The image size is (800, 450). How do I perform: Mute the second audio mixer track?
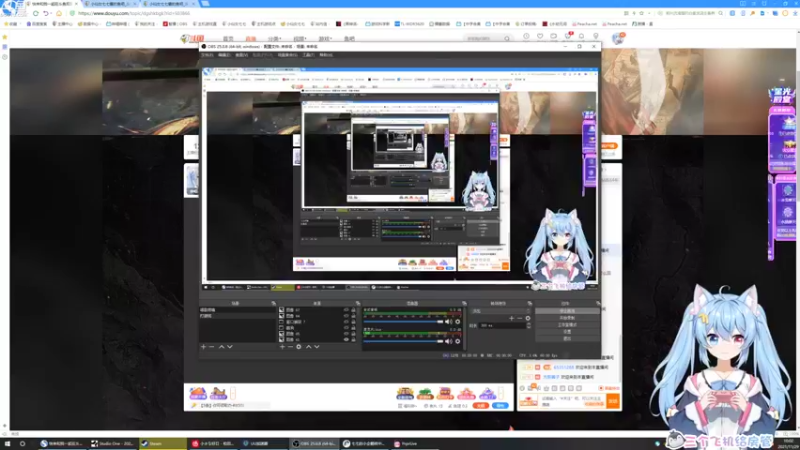tap(448, 341)
